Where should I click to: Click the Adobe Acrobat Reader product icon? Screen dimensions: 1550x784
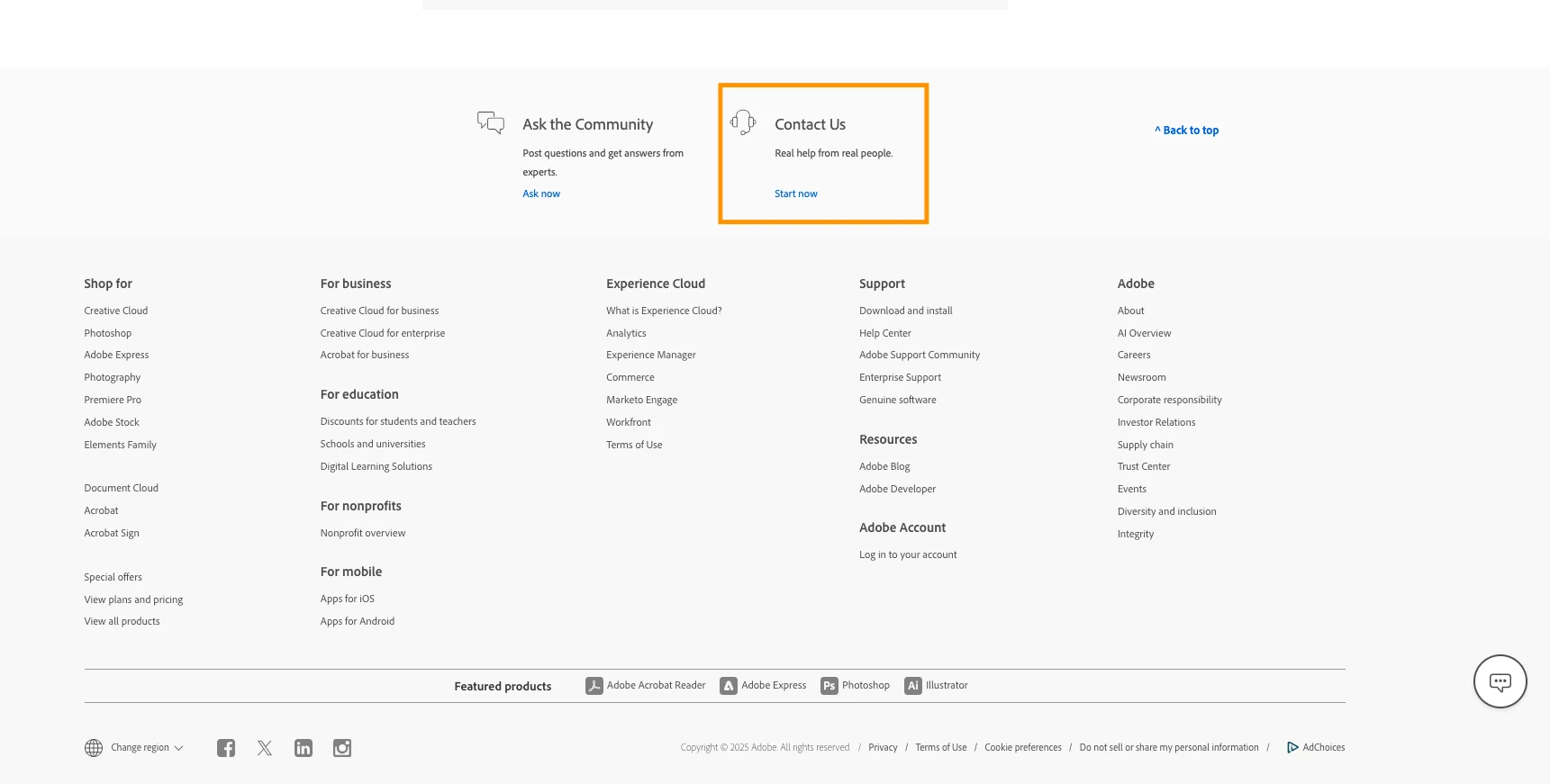(594, 686)
